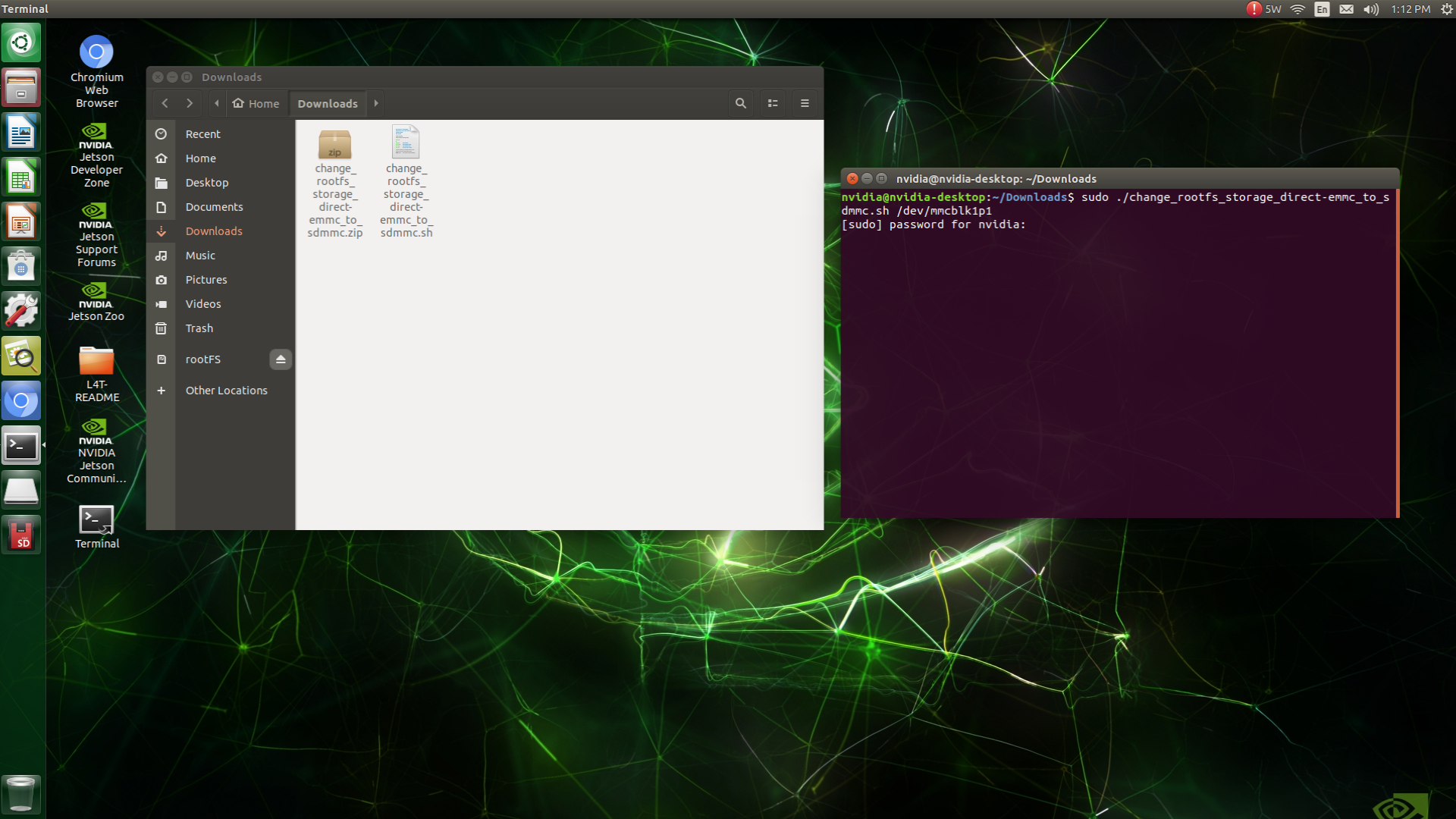Open Other Locations in sidebar

point(226,391)
